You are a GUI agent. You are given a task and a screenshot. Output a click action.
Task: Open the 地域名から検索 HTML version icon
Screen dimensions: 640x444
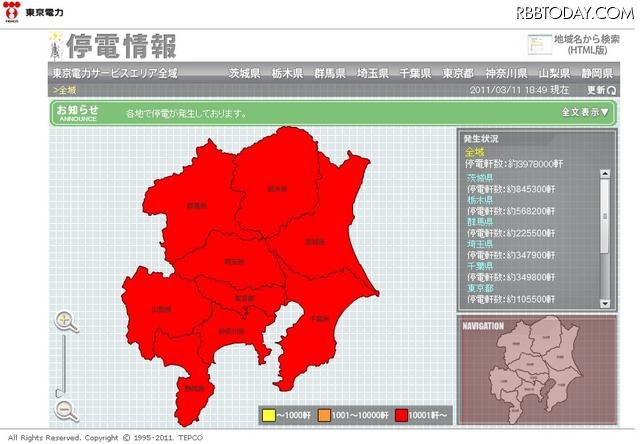point(538,44)
